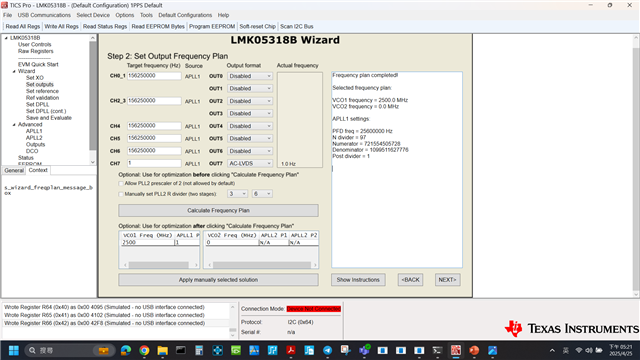This screenshot has width=640, height=360.
Task: Switch to the Context tab
Action: click(38, 170)
